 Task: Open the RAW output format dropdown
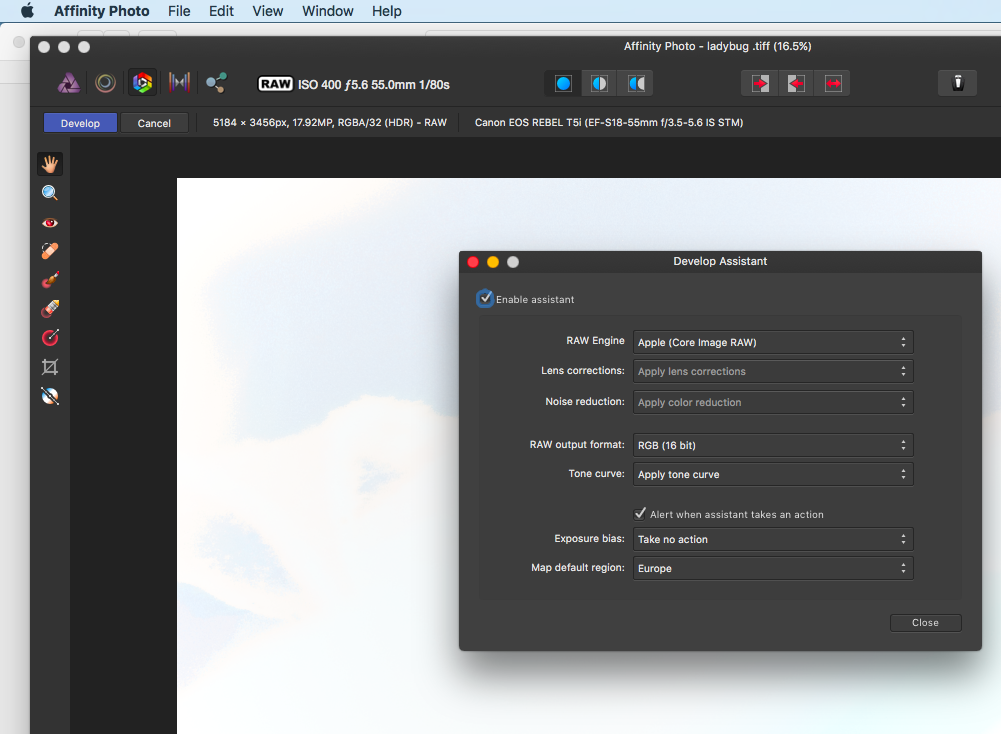[773, 445]
